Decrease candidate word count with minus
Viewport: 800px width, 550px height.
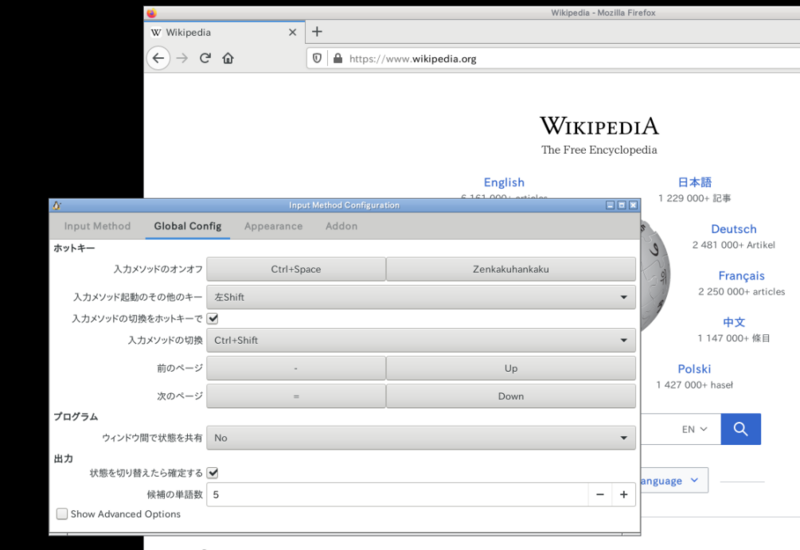click(x=600, y=494)
